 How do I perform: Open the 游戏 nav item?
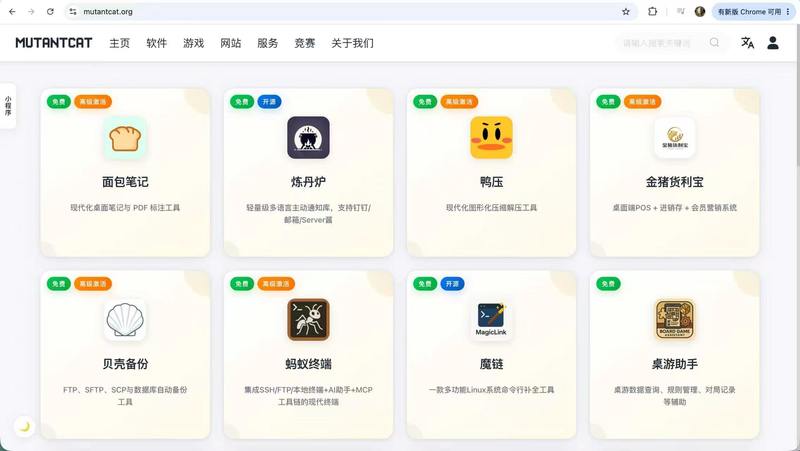coord(193,43)
